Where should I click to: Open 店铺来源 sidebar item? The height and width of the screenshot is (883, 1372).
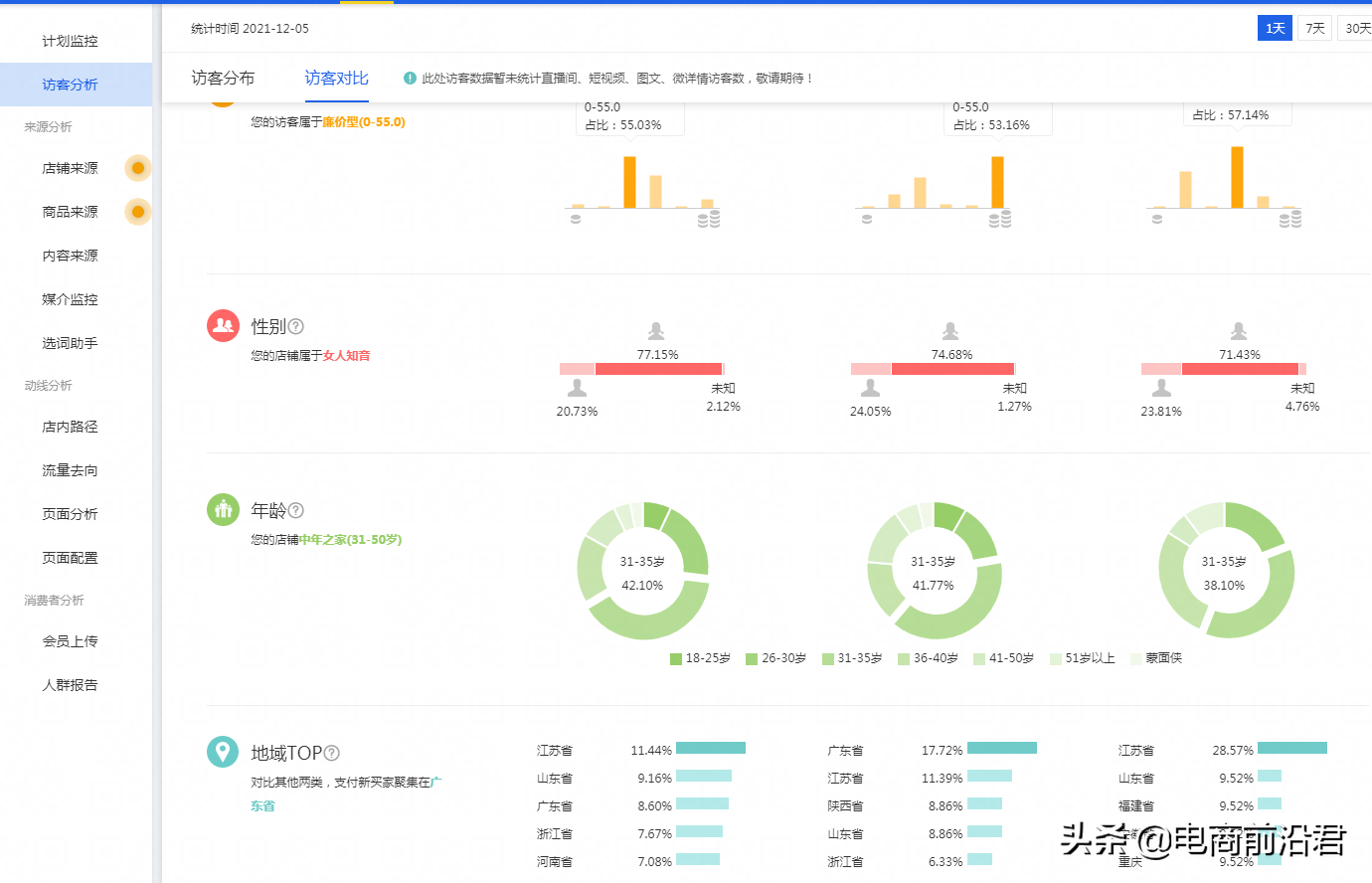pos(70,168)
